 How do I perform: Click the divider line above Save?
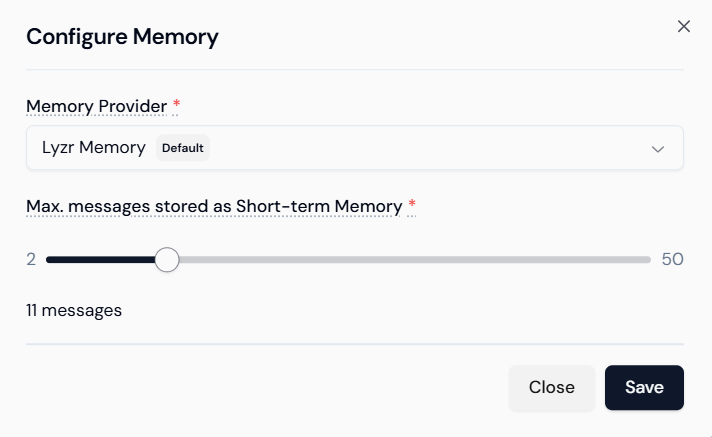pyautogui.click(x=355, y=344)
